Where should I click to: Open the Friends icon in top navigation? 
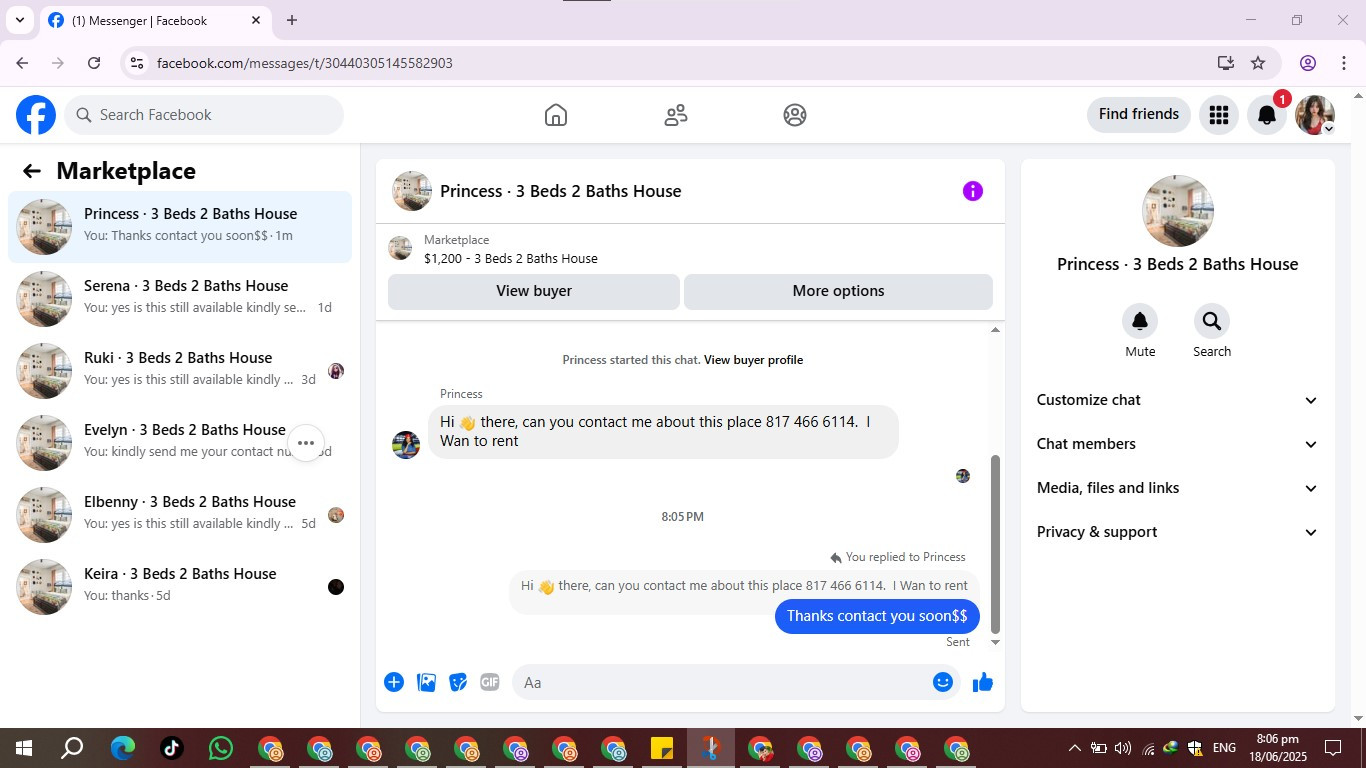(x=676, y=115)
